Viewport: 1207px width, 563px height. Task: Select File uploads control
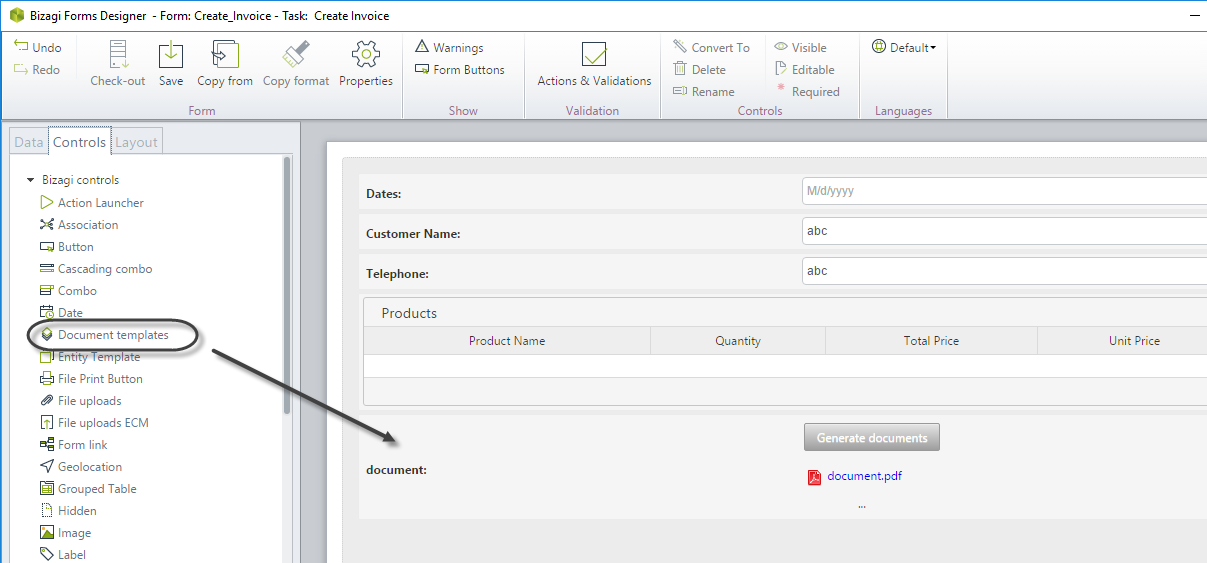(80, 400)
